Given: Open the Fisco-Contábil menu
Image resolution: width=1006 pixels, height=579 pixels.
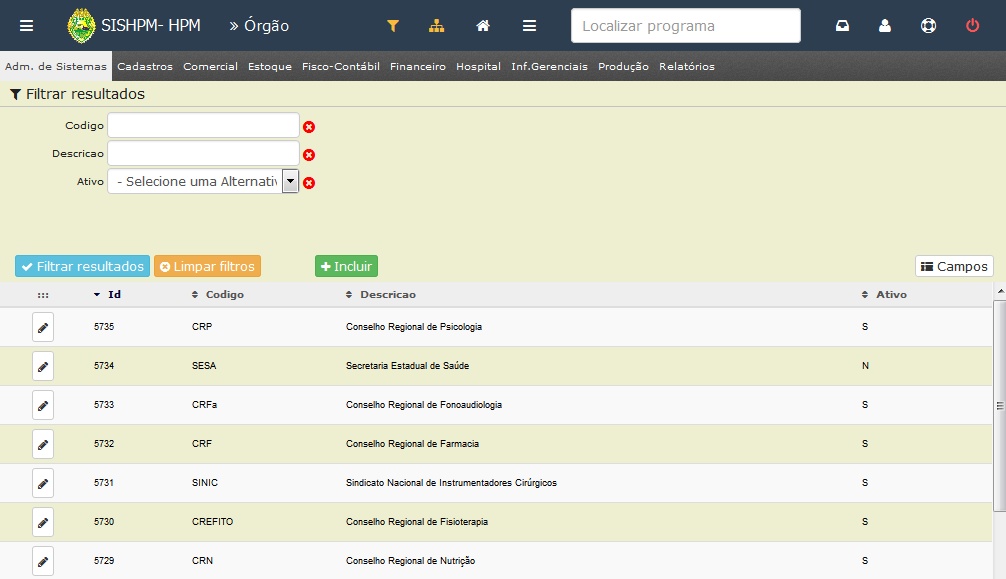Looking at the screenshot, I should point(341,66).
